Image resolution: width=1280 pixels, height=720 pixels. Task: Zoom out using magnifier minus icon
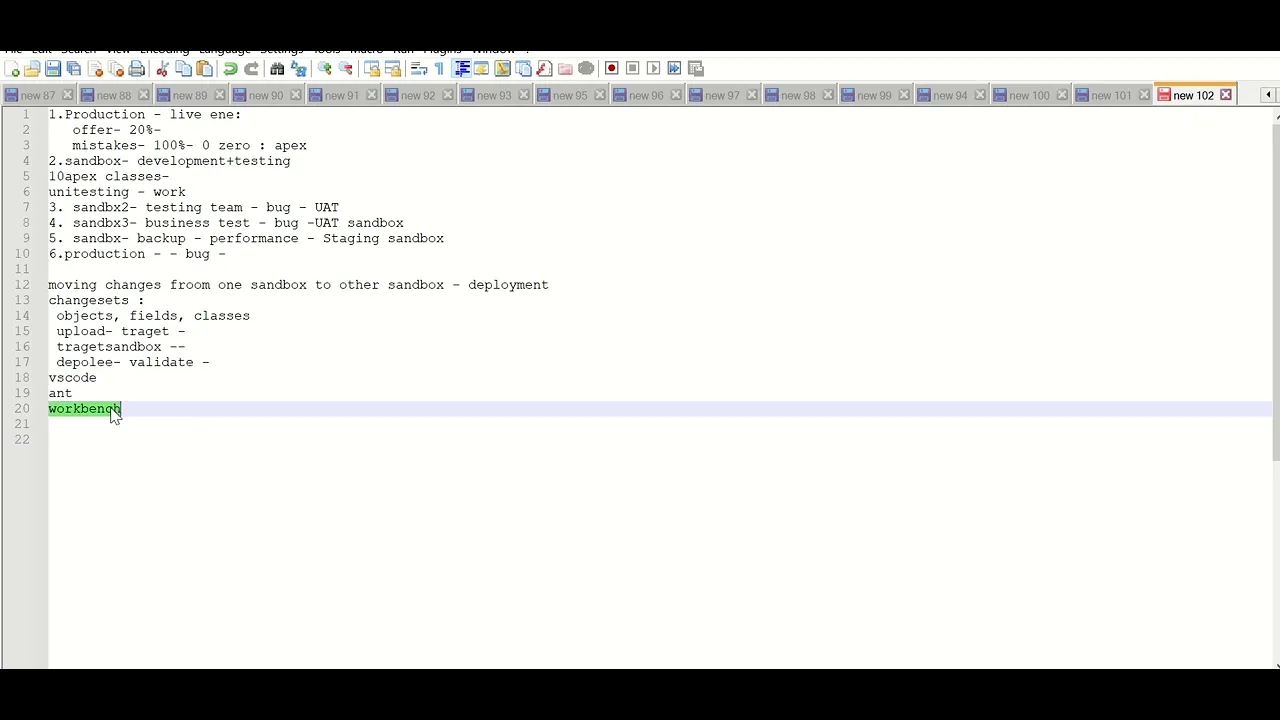(346, 68)
